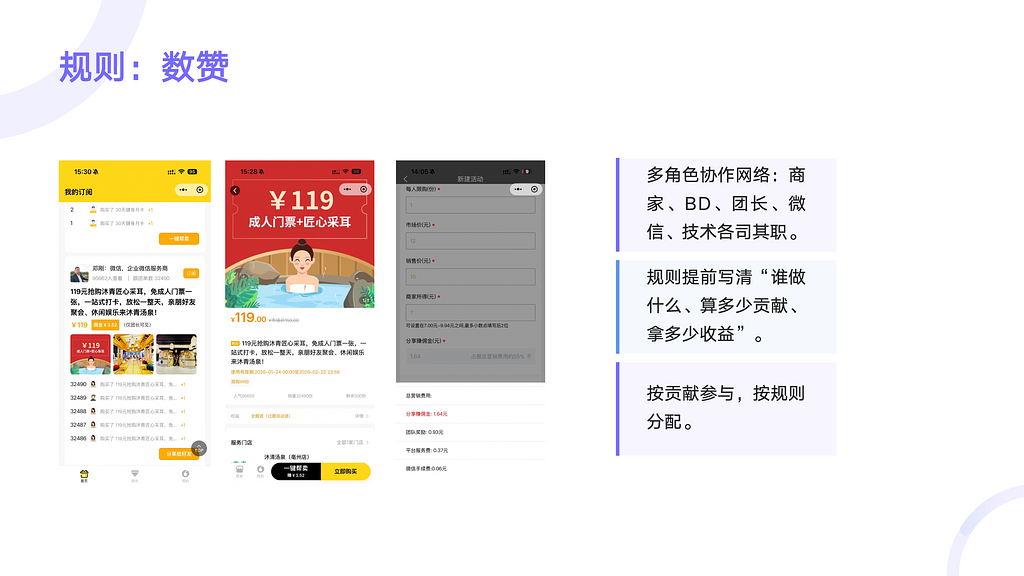Click the 商家所得(元) input field
Screen dimensions: 1024x576
click(470, 313)
